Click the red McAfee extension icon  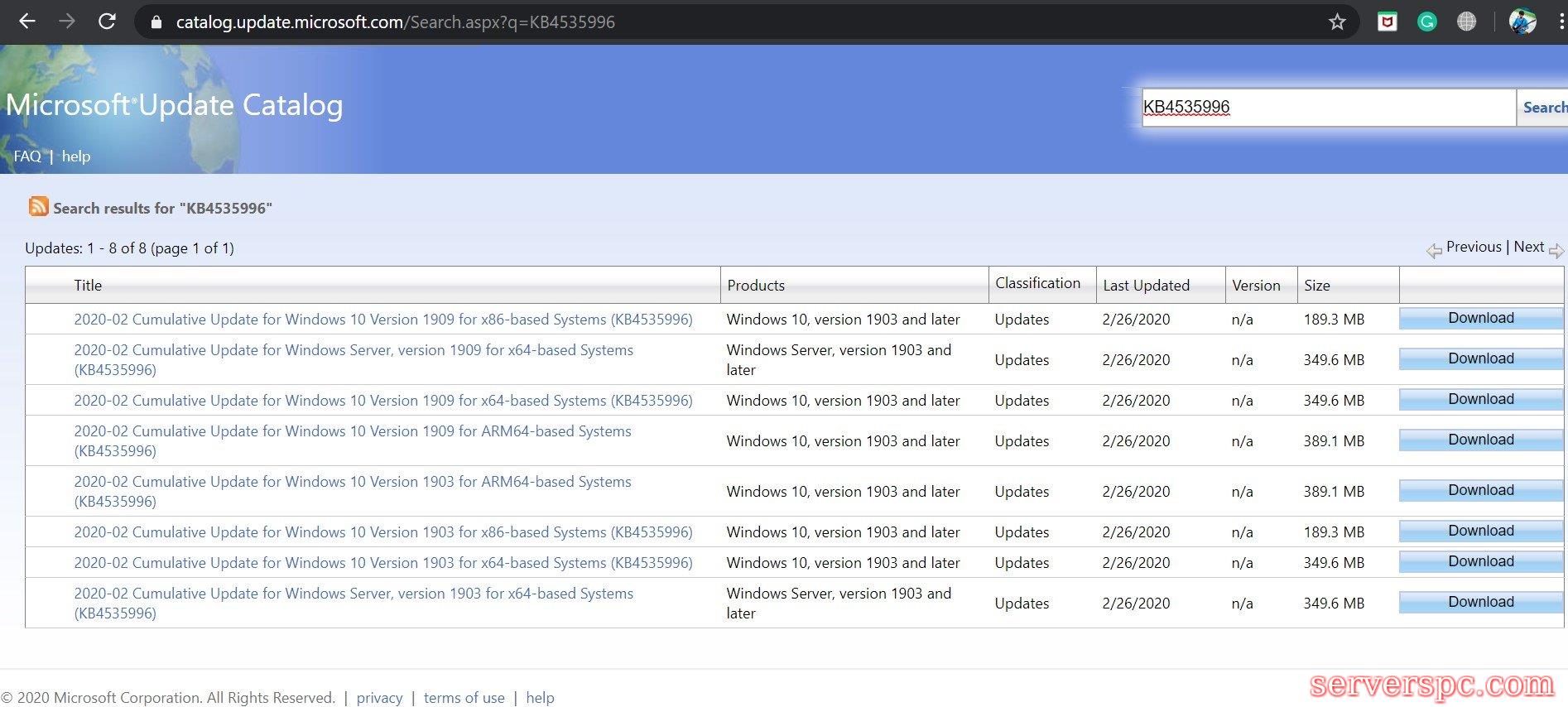click(1388, 22)
